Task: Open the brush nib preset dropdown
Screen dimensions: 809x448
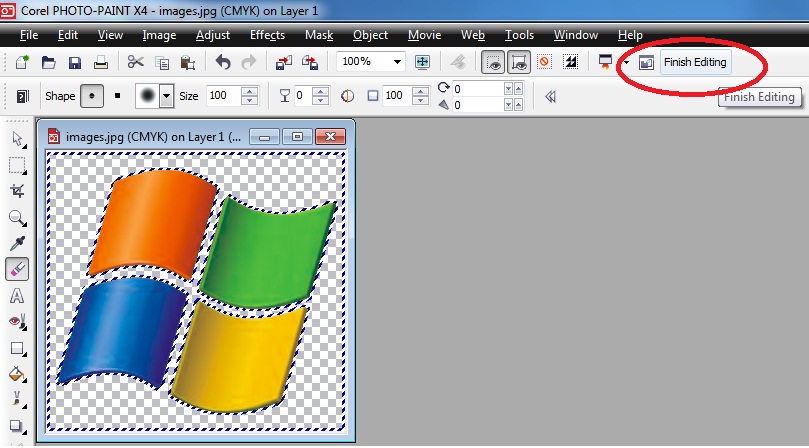Action: [166, 96]
